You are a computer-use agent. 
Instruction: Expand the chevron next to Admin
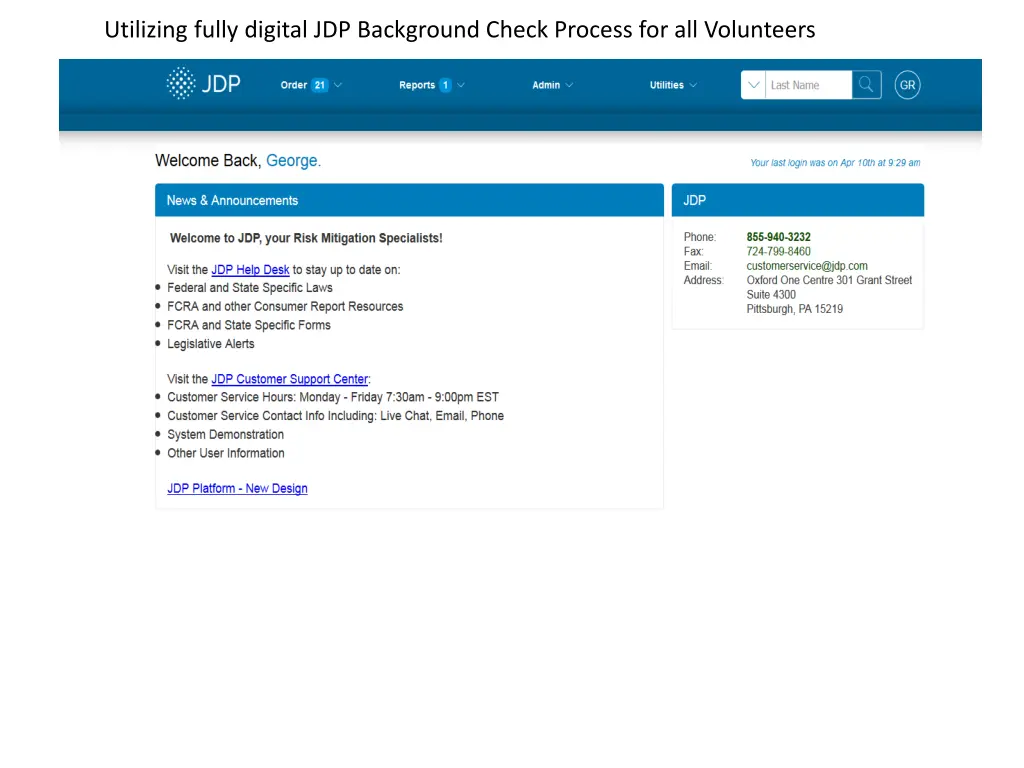point(569,85)
